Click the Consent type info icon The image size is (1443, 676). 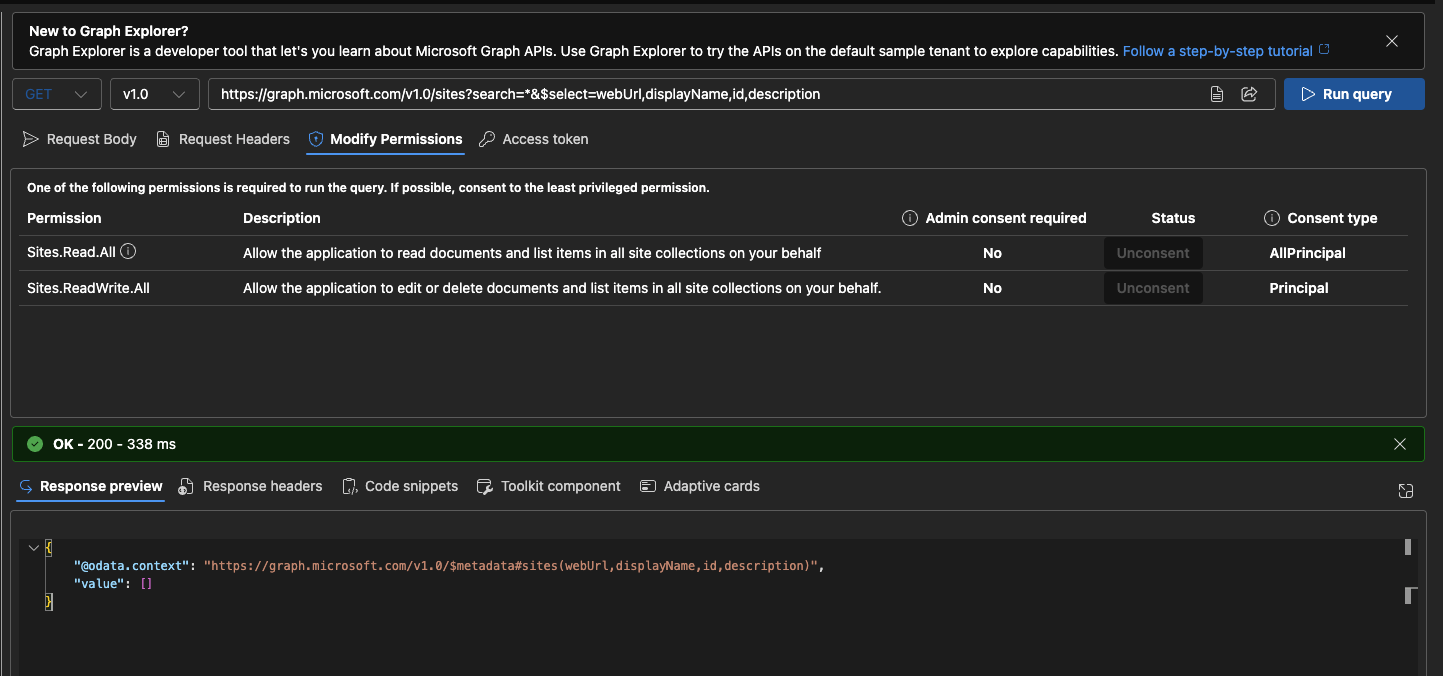[x=1272, y=218]
